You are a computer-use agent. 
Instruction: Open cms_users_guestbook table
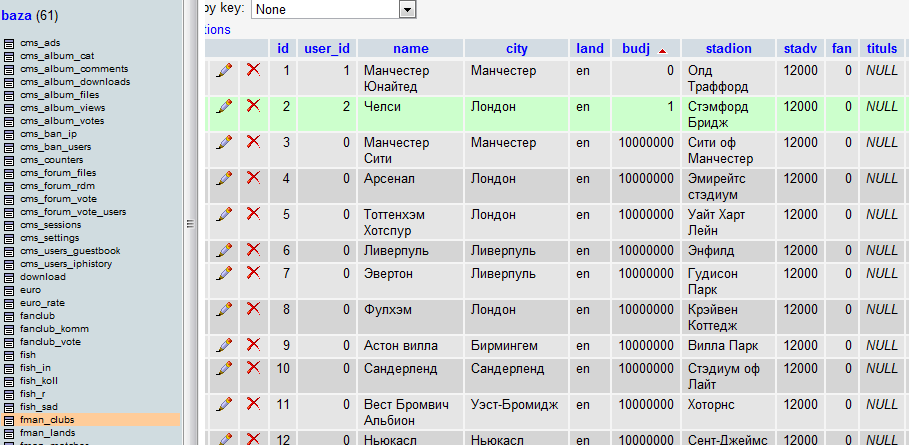click(70, 251)
